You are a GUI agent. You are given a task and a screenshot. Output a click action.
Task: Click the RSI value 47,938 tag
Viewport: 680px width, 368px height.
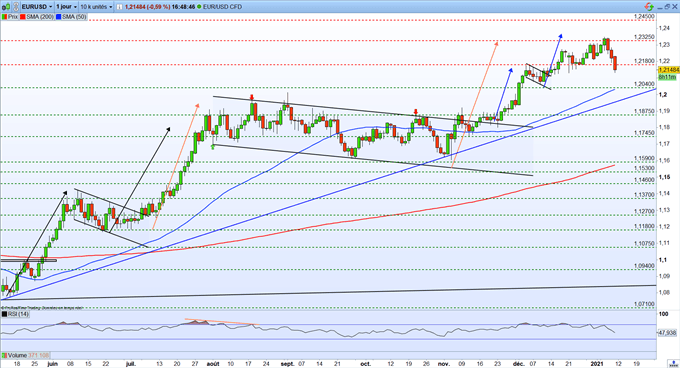tap(667, 333)
